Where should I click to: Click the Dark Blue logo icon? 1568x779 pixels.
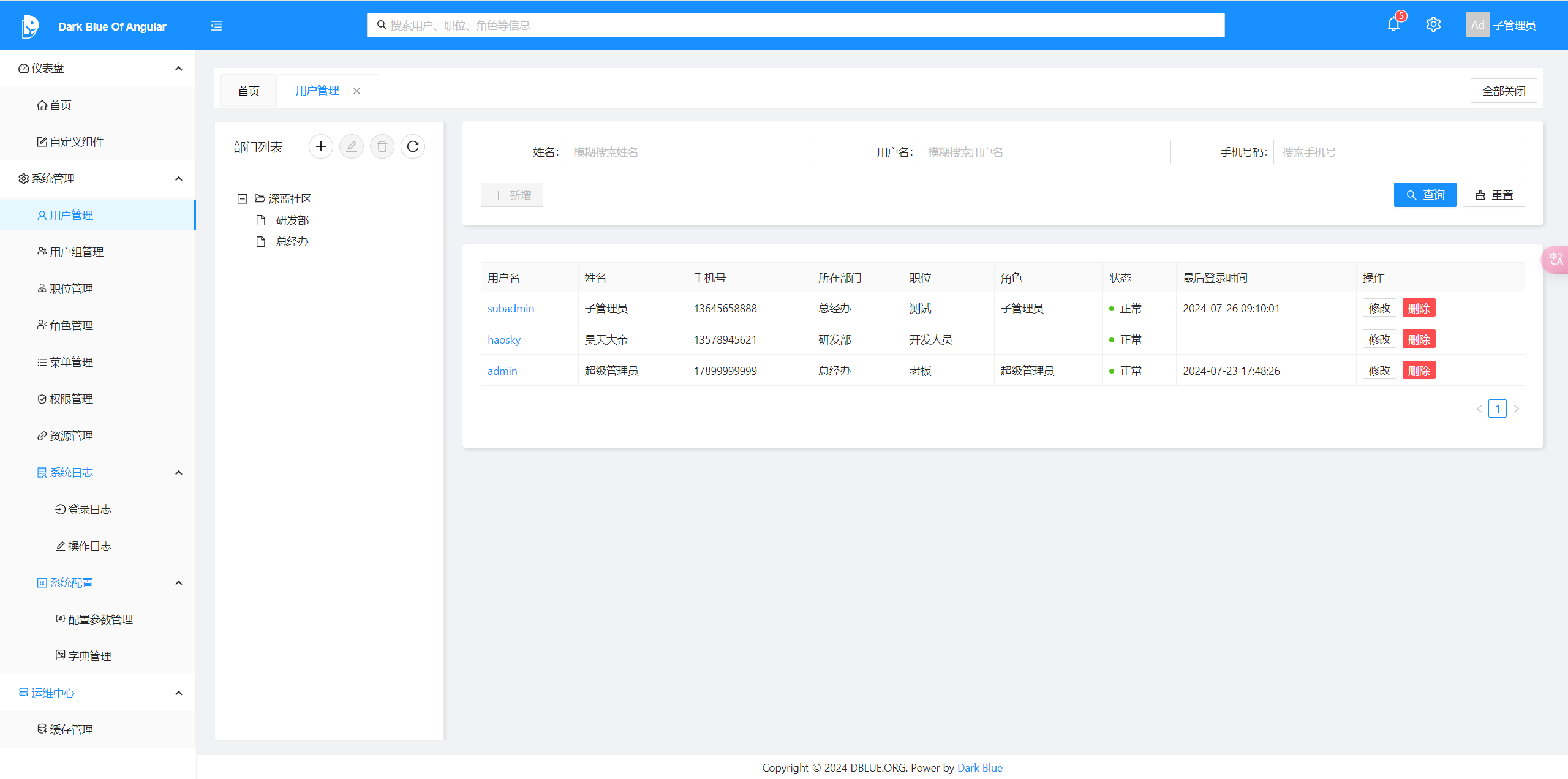[30, 26]
